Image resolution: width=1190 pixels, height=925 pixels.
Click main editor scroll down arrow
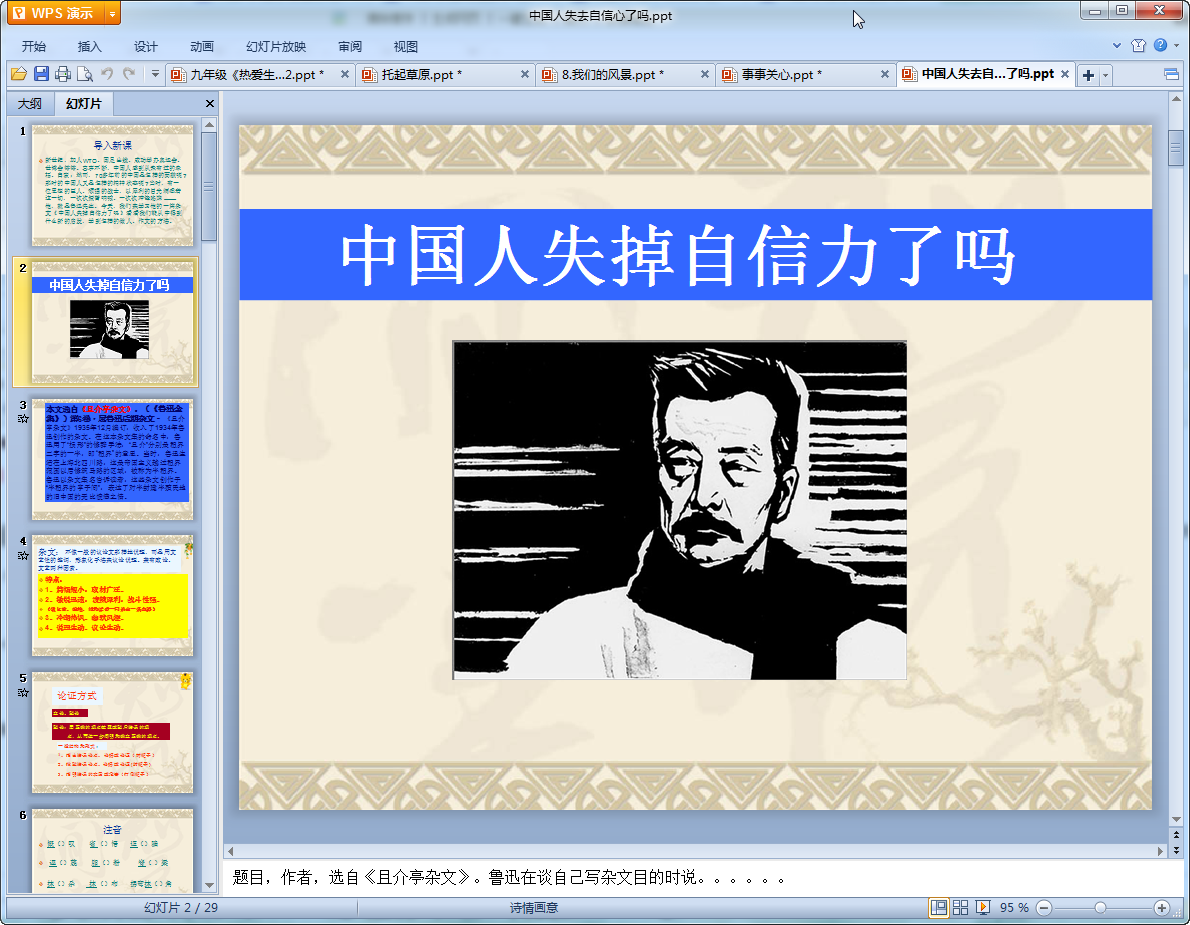(x=1176, y=820)
